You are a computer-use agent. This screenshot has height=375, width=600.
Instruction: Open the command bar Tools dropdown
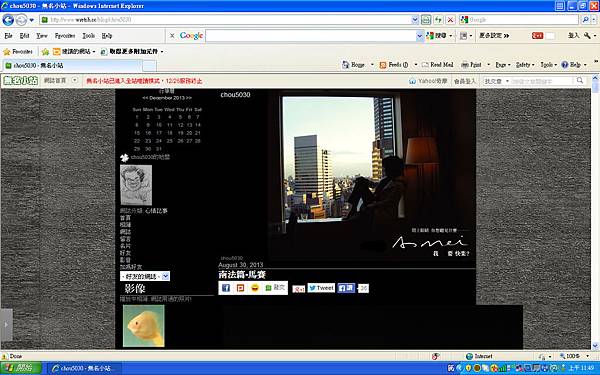(548, 65)
